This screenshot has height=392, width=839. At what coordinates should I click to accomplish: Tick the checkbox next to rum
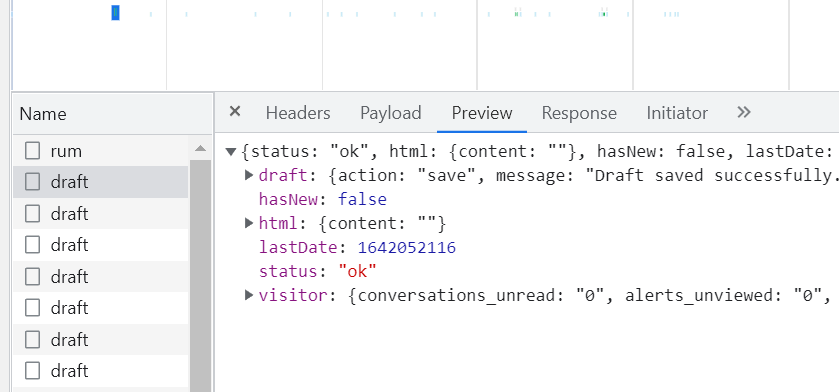(33, 151)
